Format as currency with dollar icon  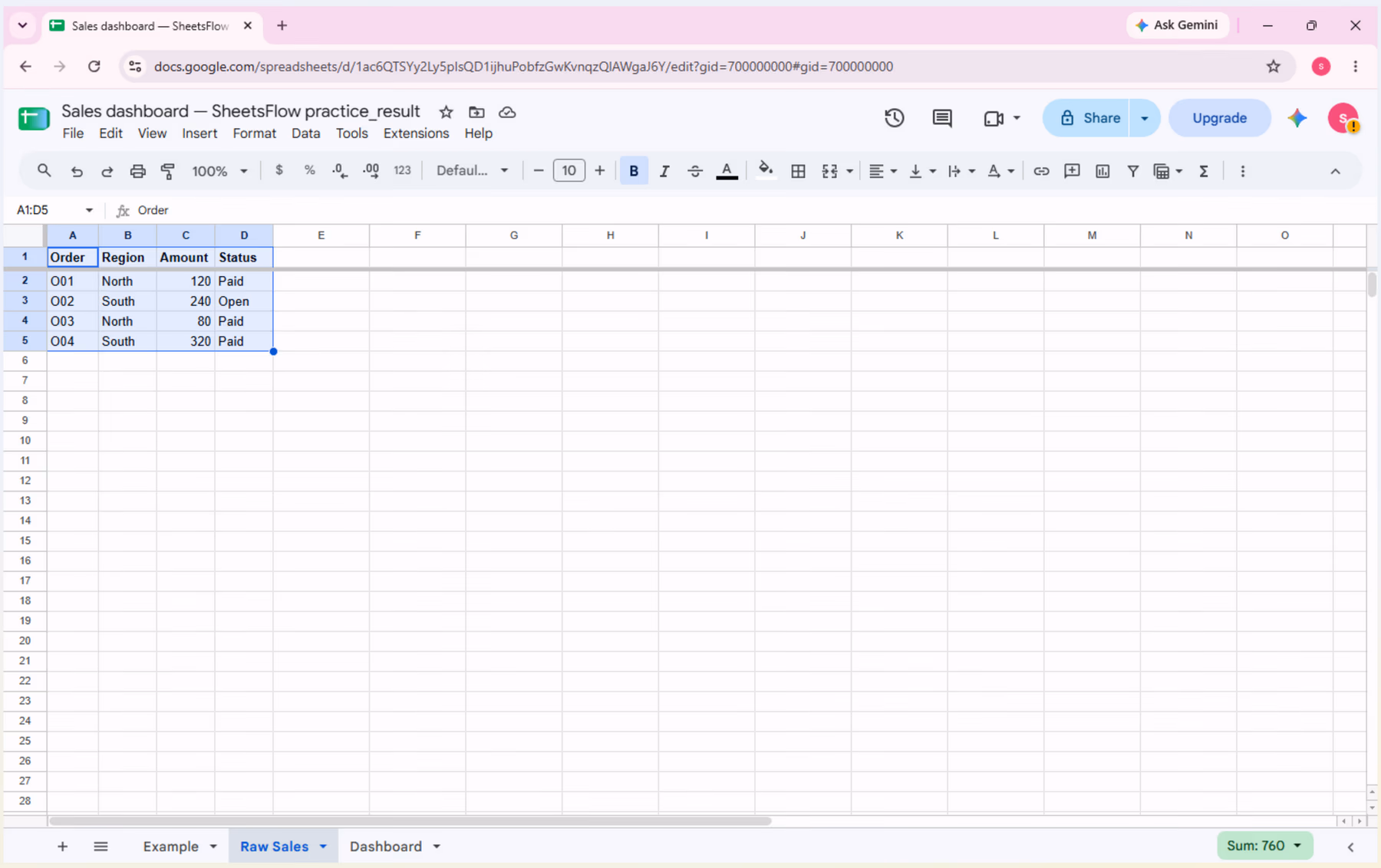point(279,170)
